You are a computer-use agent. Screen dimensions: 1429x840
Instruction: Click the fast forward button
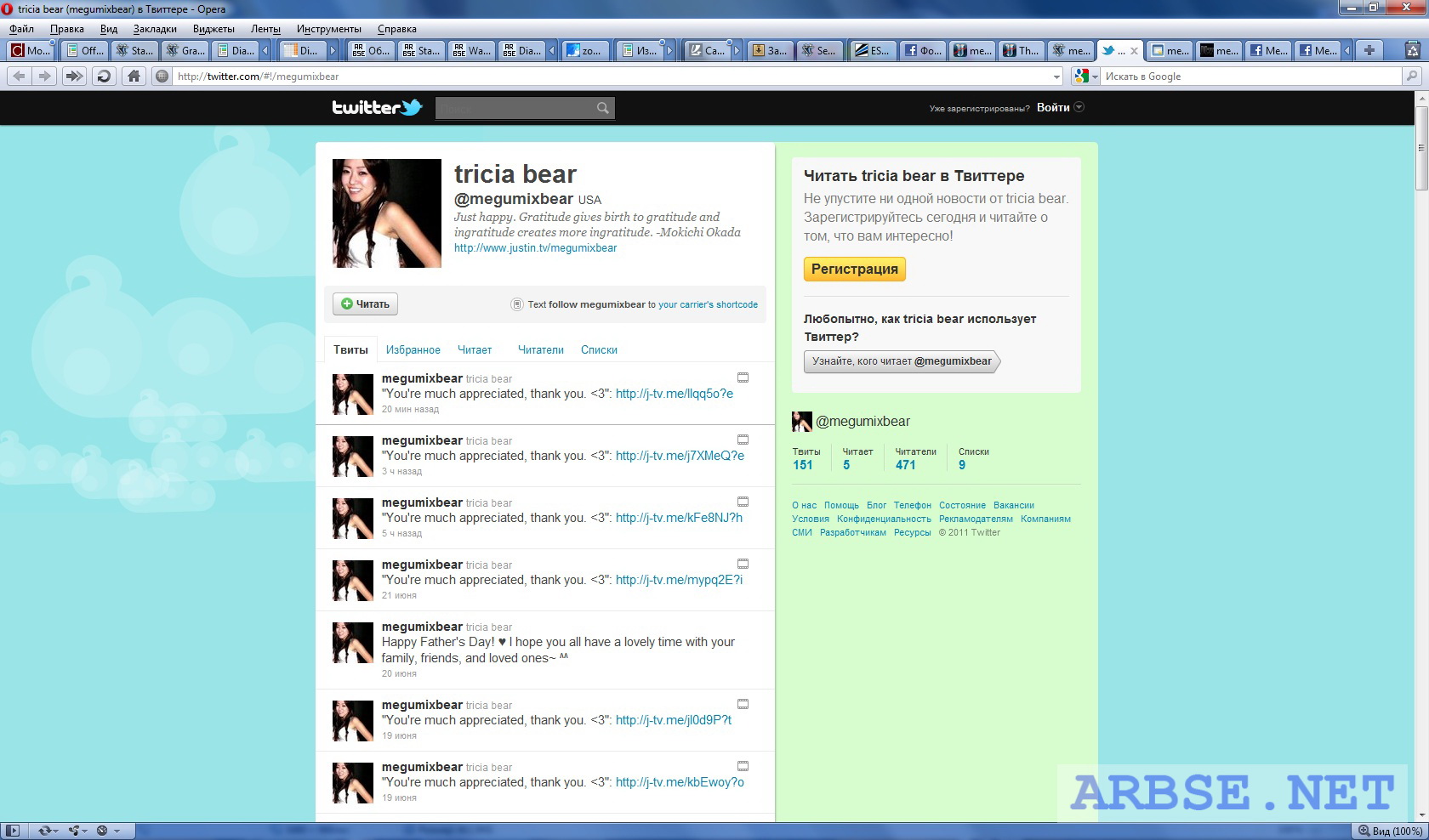[75, 77]
